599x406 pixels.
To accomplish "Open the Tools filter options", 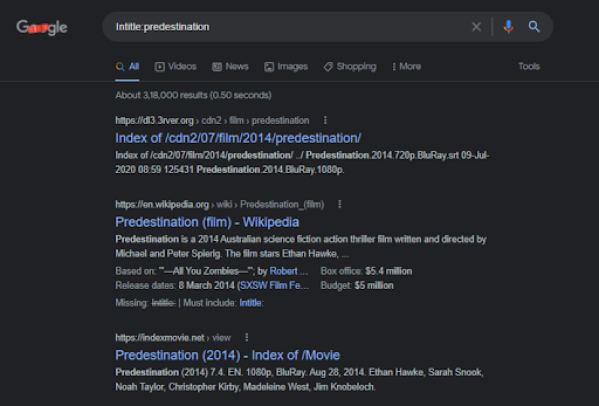I will (529, 66).
